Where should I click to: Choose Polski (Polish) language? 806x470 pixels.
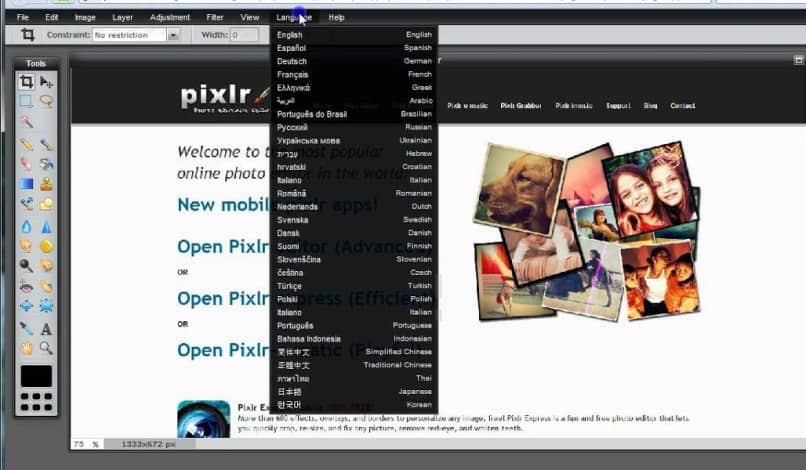(x=354, y=299)
